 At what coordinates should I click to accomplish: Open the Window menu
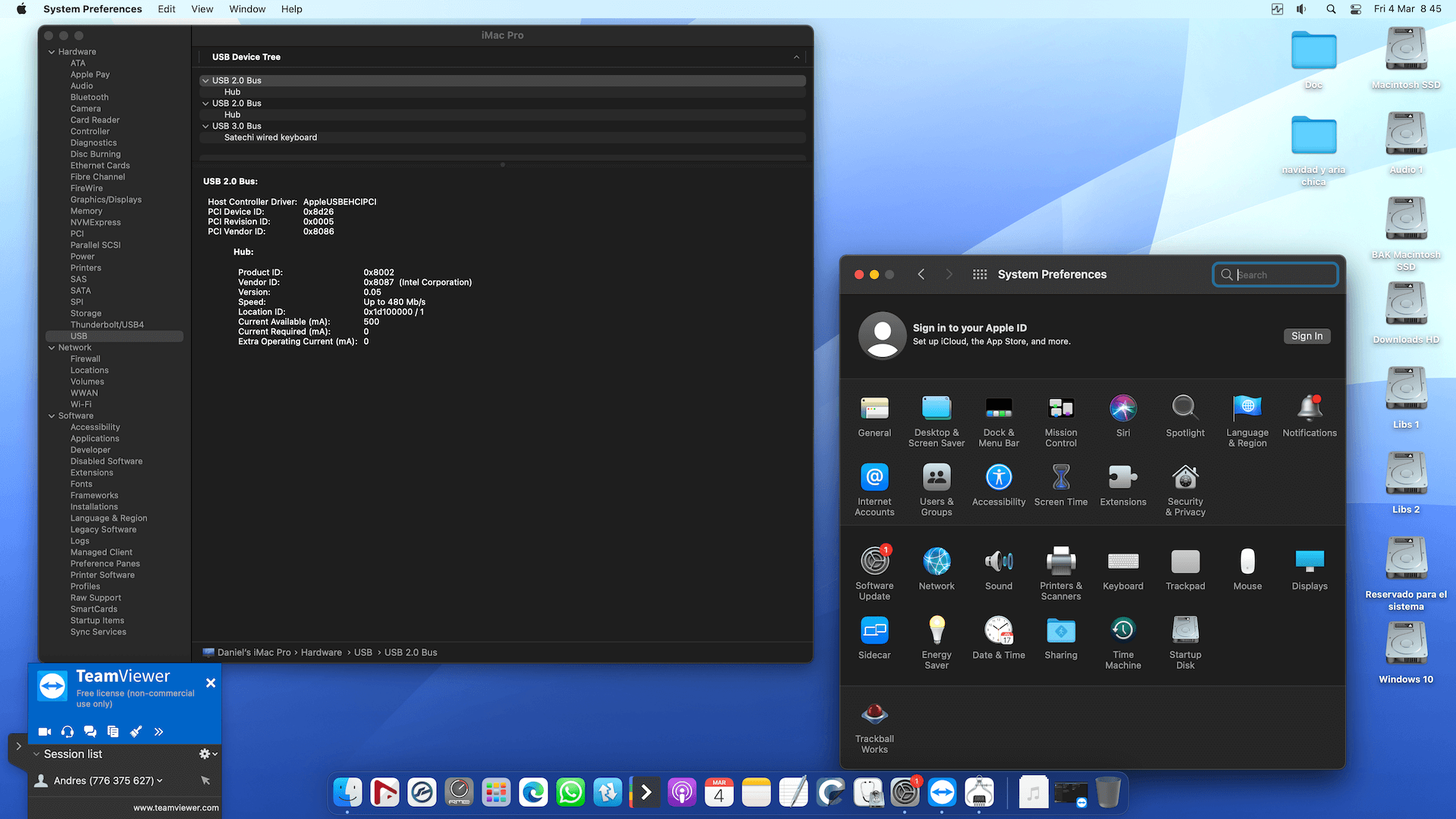247,9
